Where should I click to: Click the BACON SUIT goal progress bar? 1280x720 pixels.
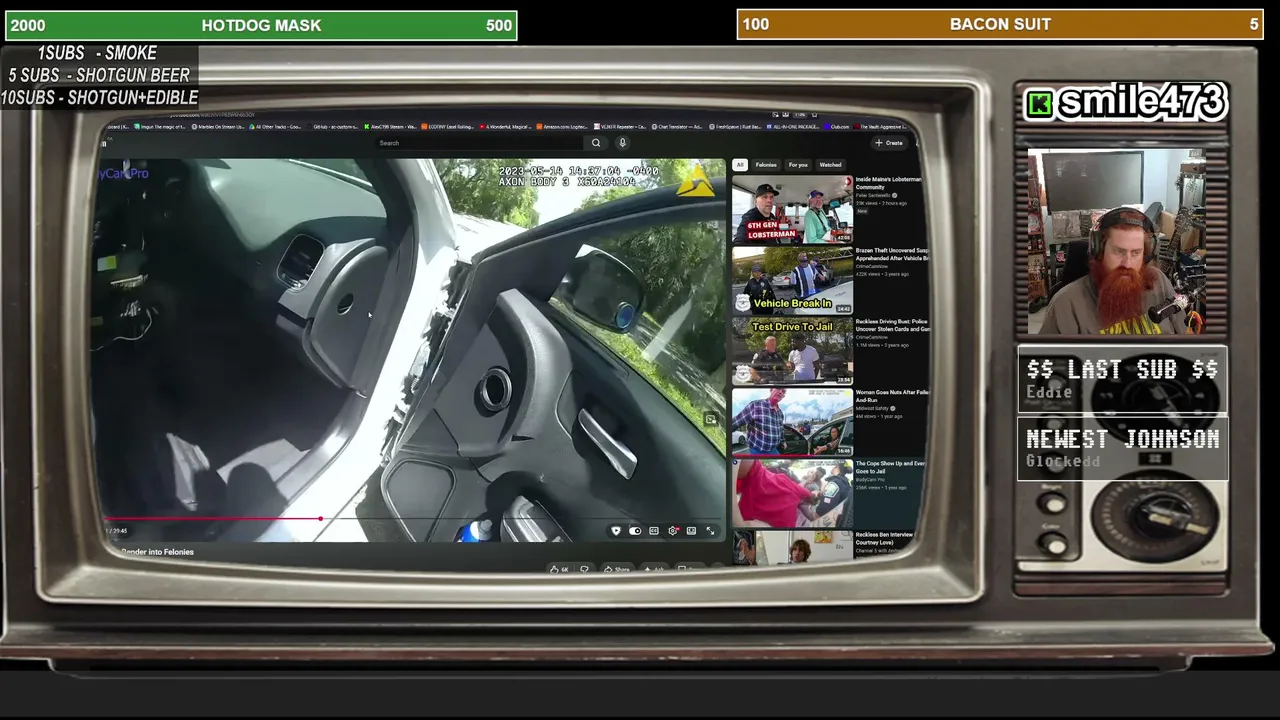pyautogui.click(x=1000, y=24)
